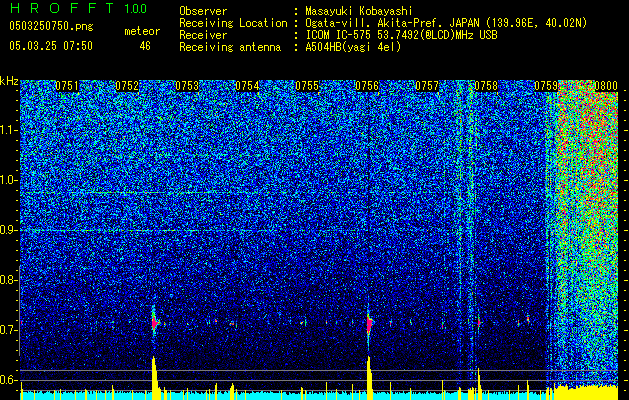Click the strong meteor echo after 0752

155,322
